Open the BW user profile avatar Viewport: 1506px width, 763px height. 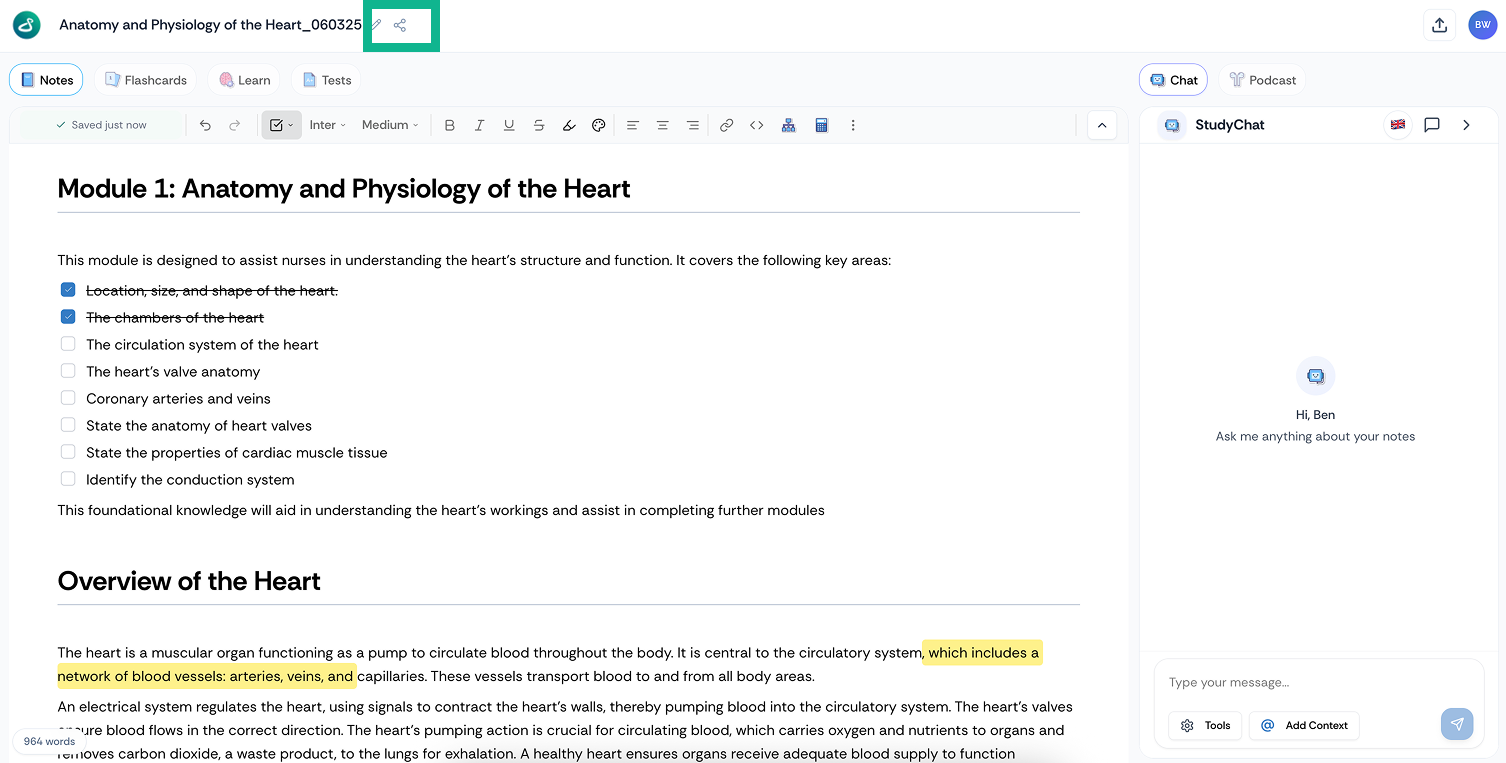(x=1483, y=25)
